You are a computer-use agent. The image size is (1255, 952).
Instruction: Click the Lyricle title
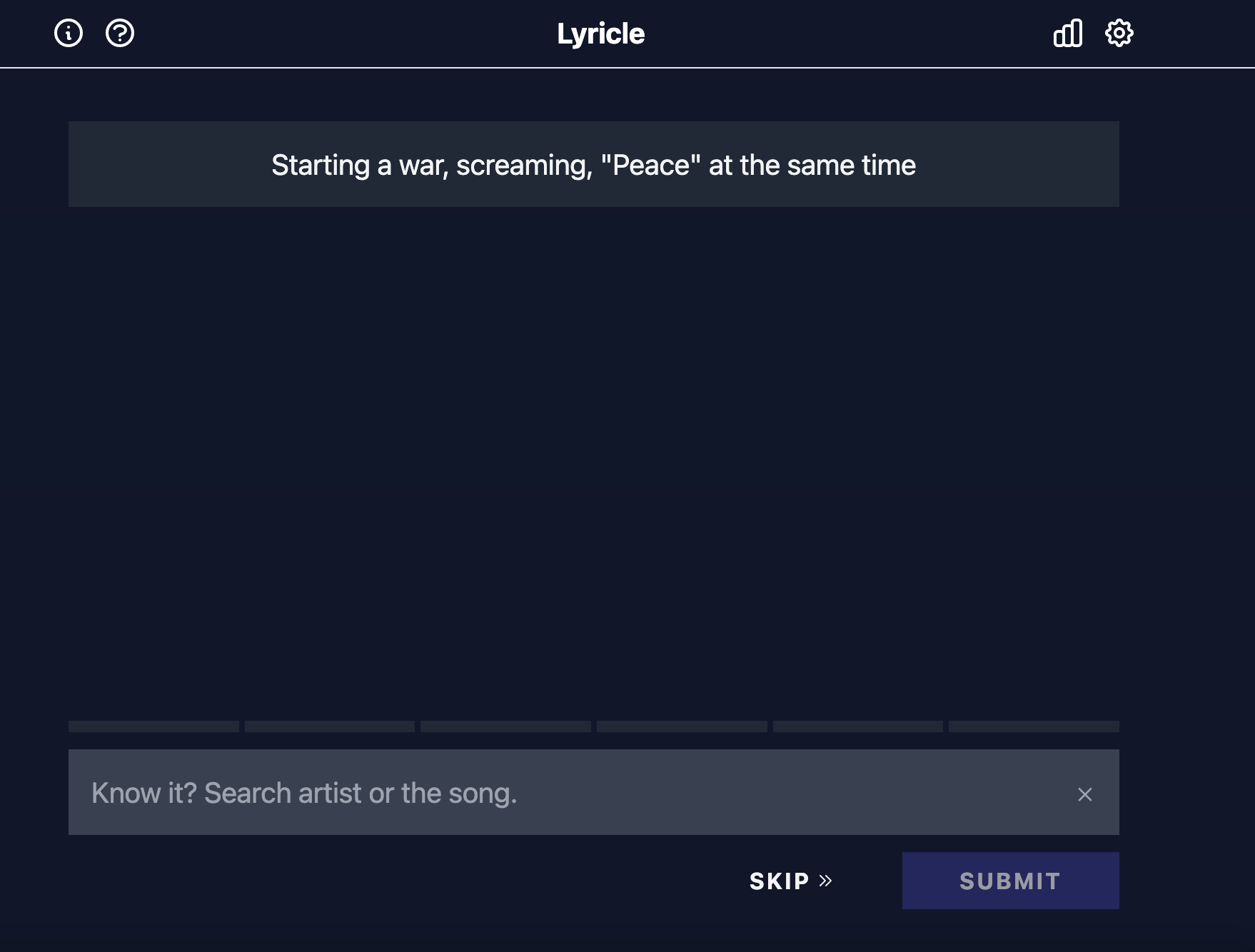point(601,34)
